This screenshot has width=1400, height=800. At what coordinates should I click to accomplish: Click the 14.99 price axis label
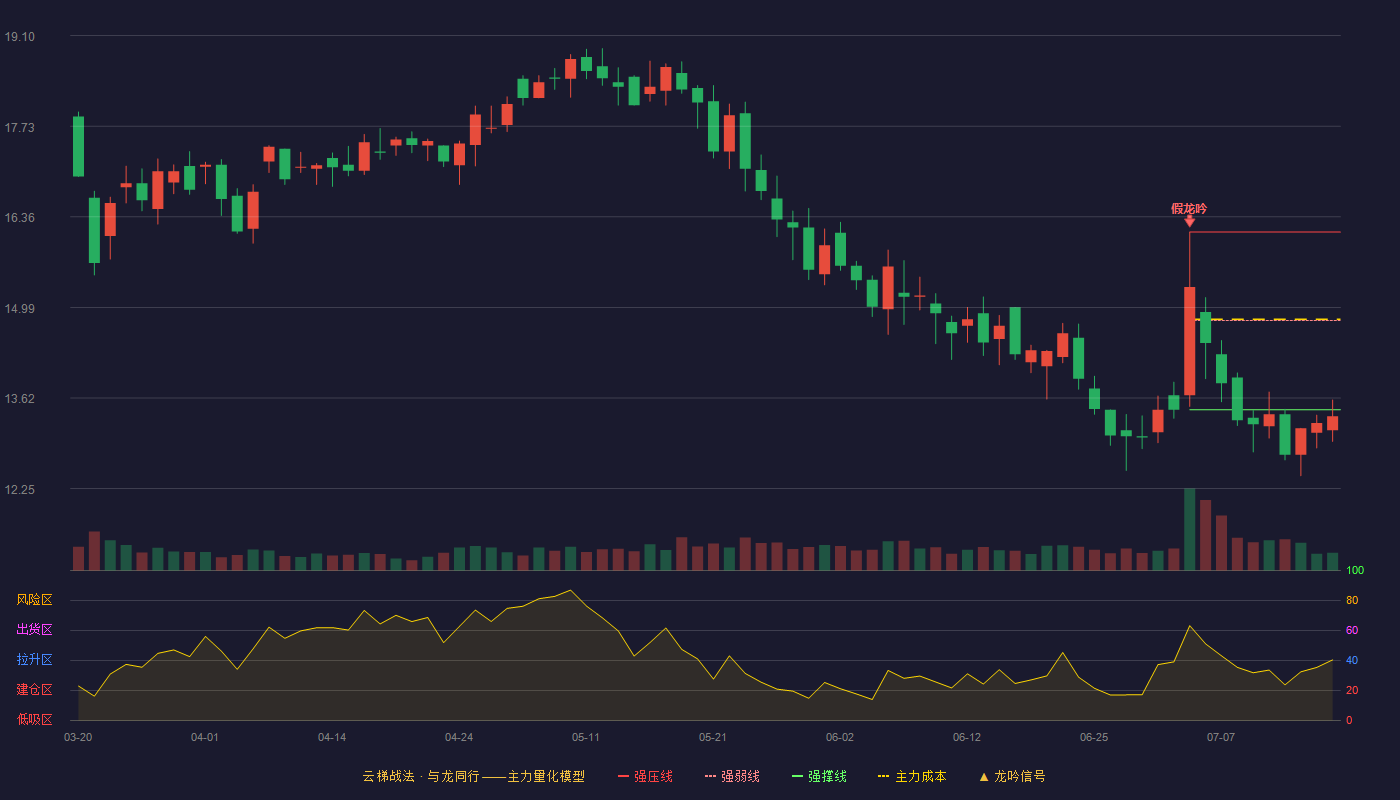[x=19, y=308]
